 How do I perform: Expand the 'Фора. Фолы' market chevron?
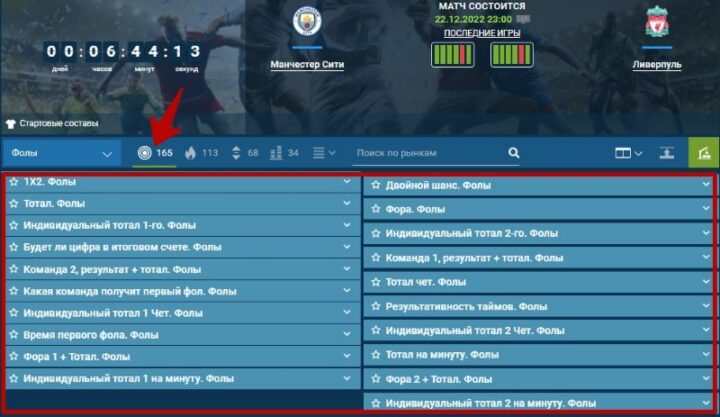[704, 209]
